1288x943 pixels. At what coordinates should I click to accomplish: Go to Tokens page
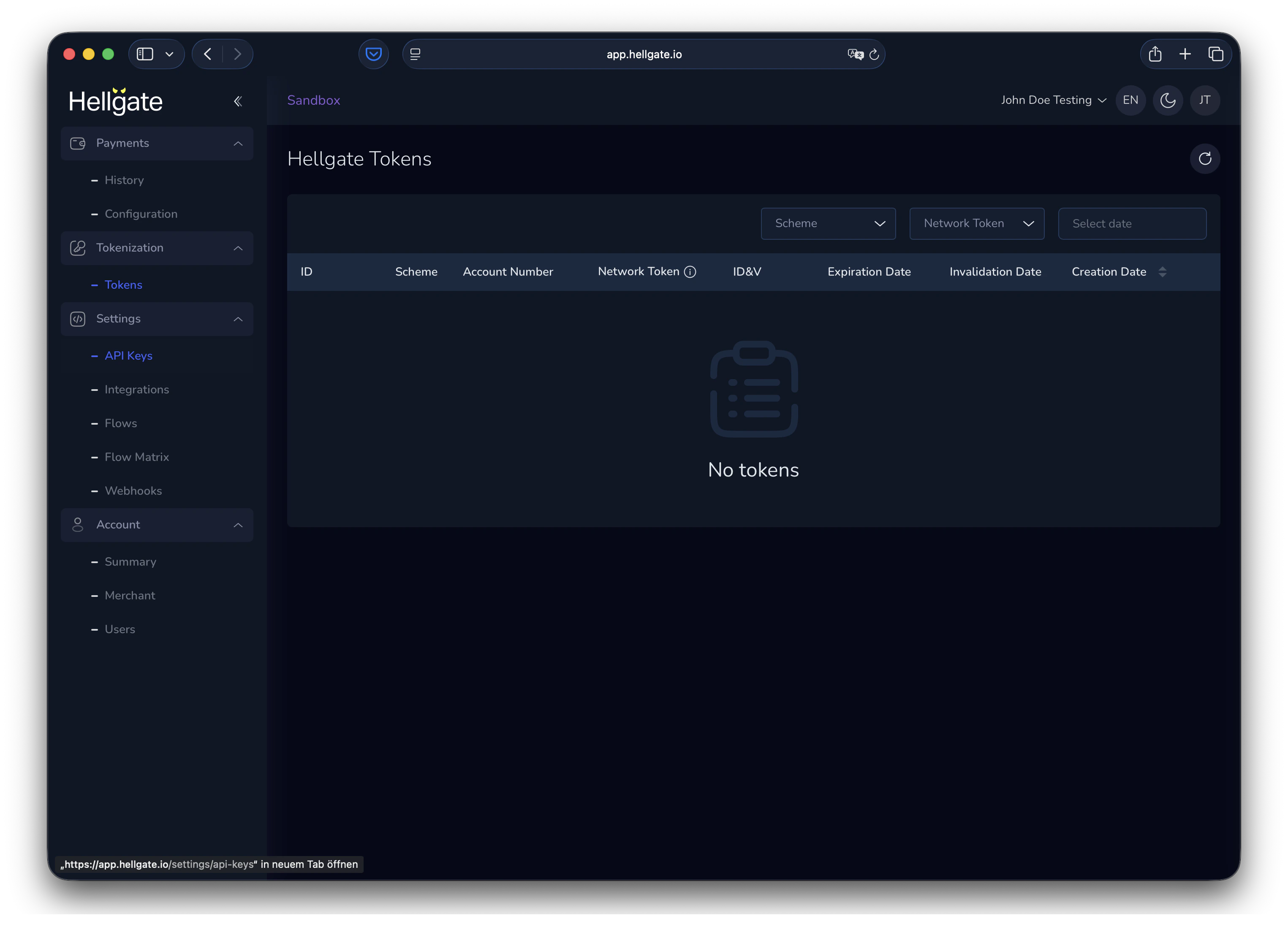point(123,285)
